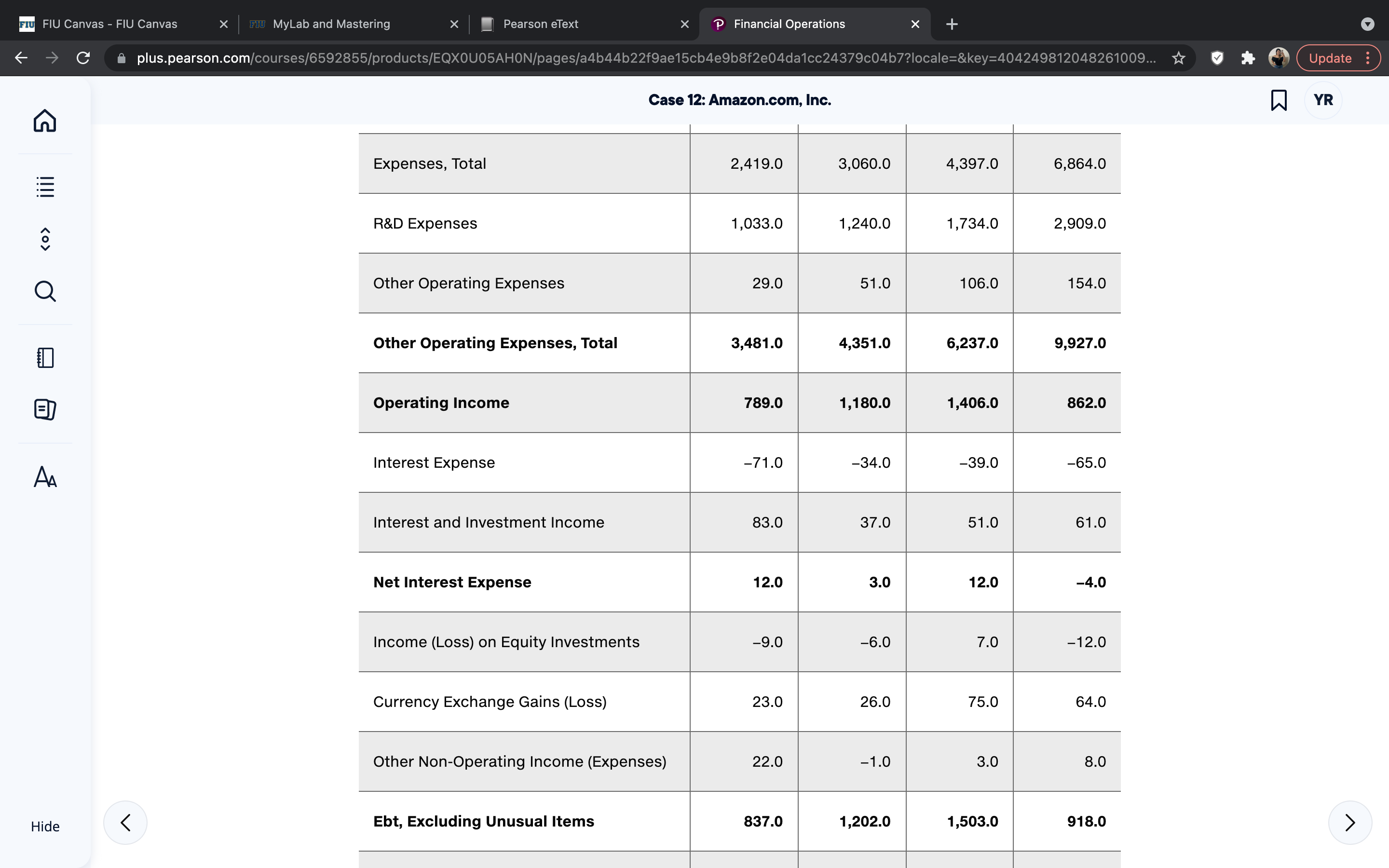Open the YR user profile avatar
Viewport: 1389px width, 868px height.
(1323, 100)
